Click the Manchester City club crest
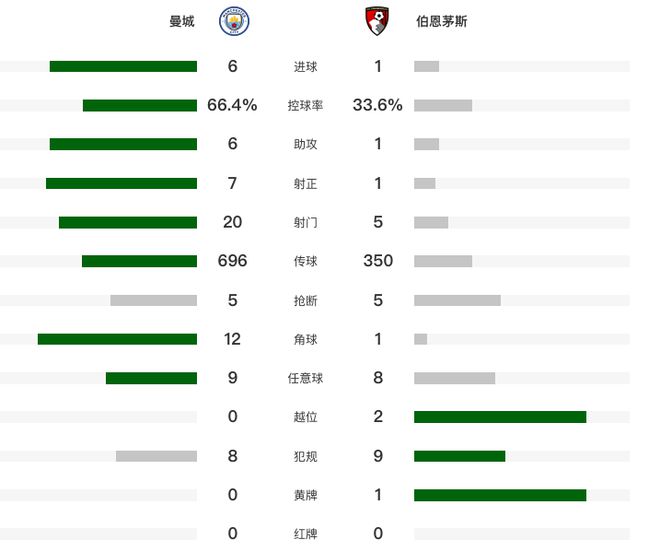 [x=235, y=21]
